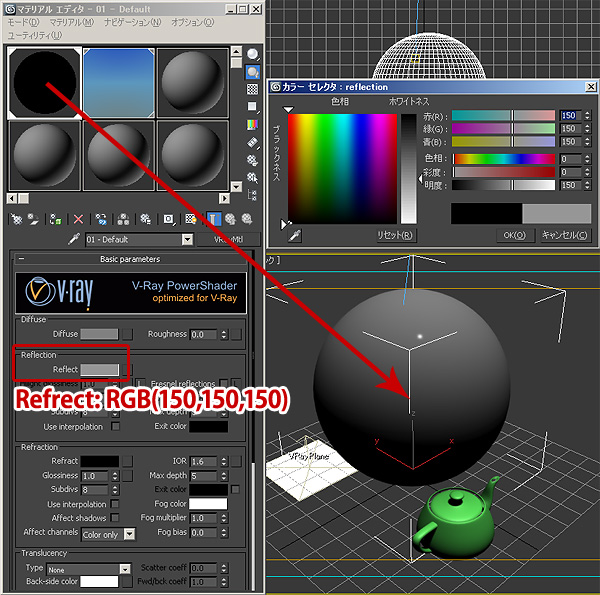Click the Select by Material icon
This screenshot has height=595, width=600.
coord(253,178)
